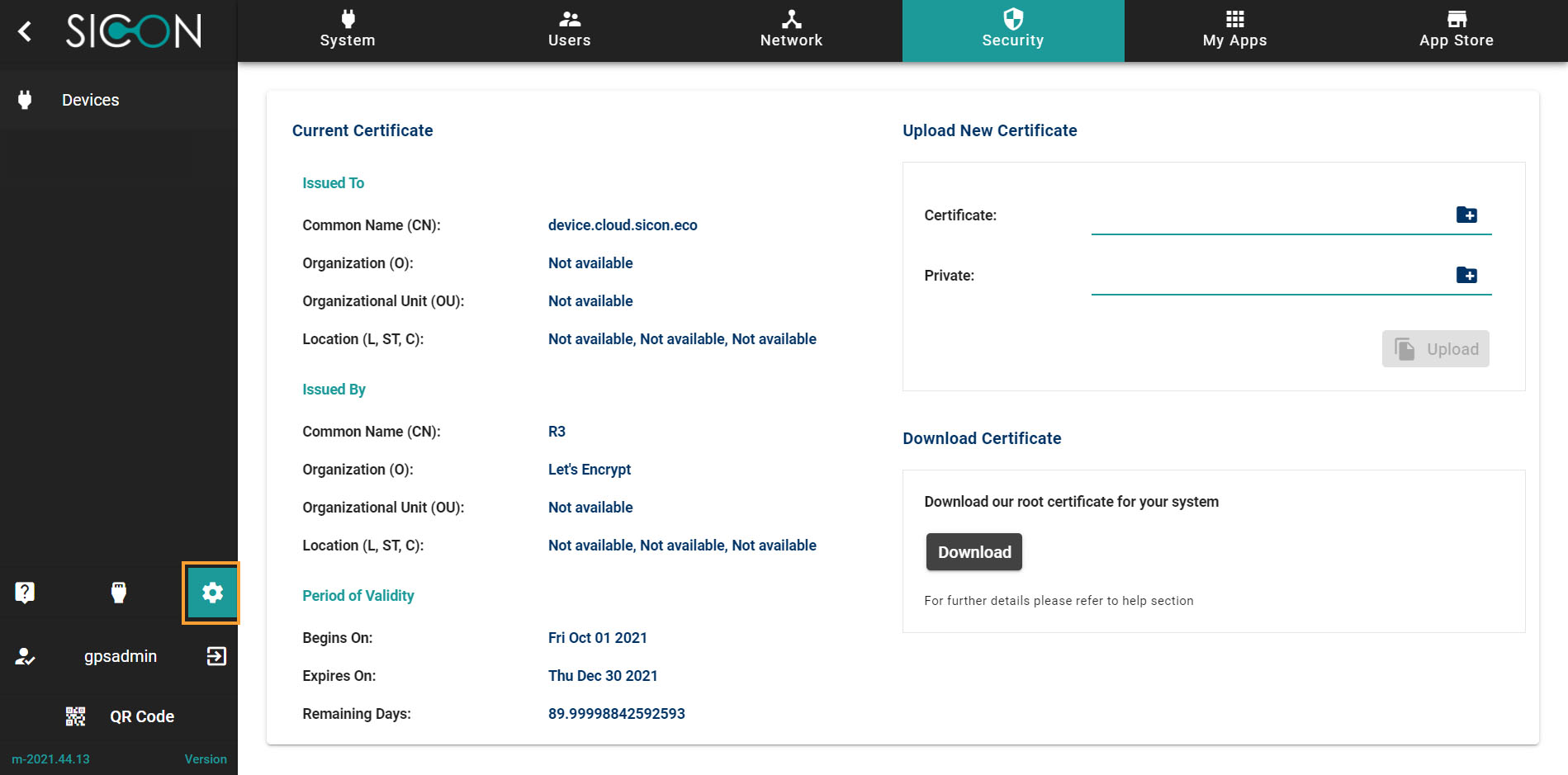
Task: Browse for Certificate file folder icon
Action: tap(1466, 215)
